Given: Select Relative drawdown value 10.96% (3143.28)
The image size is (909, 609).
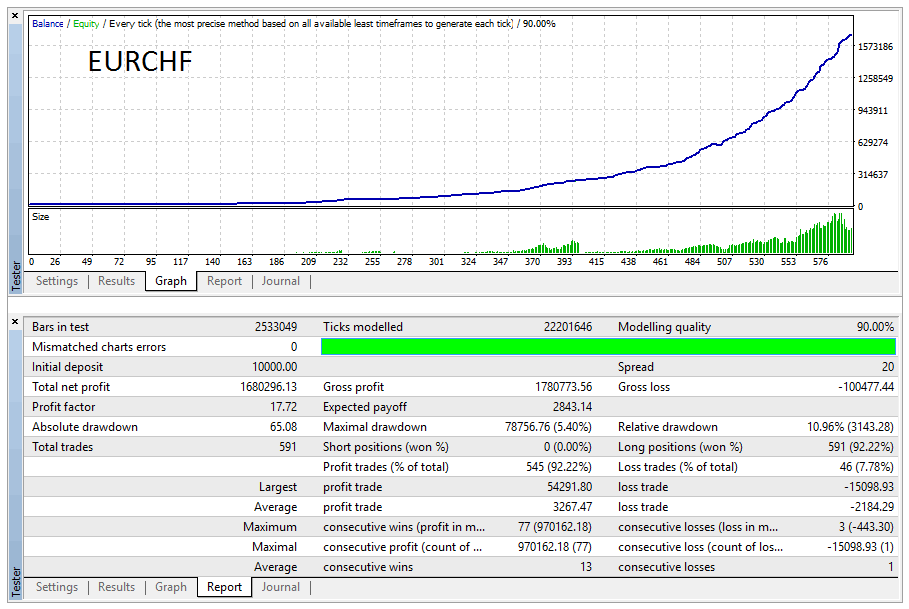Looking at the screenshot, I should (x=850, y=427).
